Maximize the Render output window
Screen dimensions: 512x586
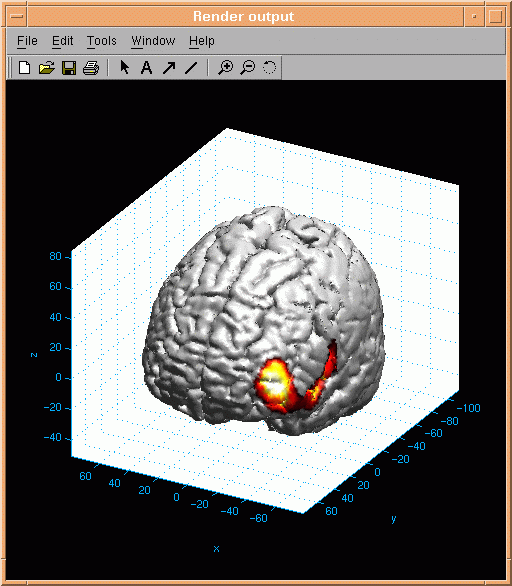(495, 16)
